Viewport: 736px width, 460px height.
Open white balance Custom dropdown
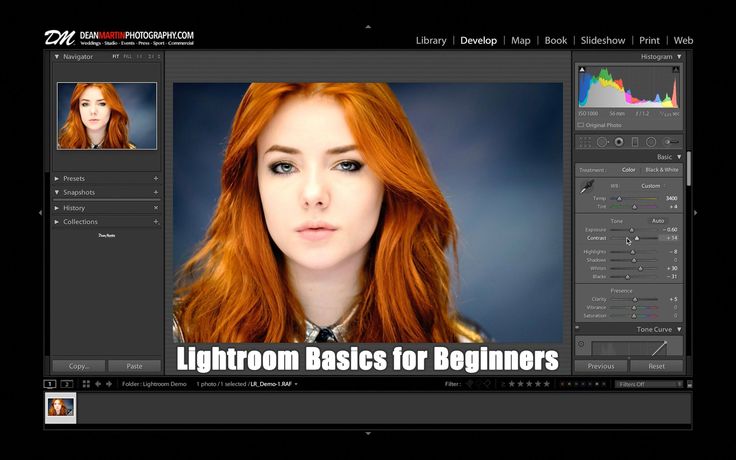[653, 186]
